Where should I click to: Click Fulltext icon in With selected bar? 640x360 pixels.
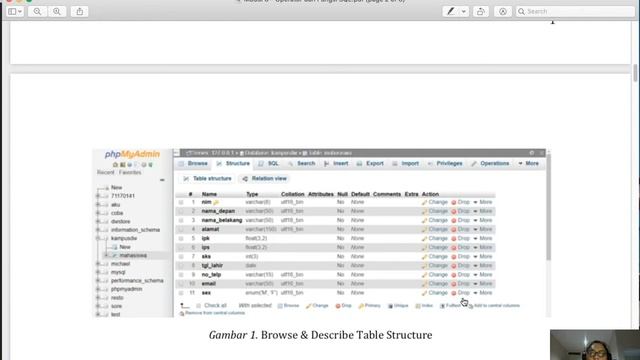click(x=442, y=306)
